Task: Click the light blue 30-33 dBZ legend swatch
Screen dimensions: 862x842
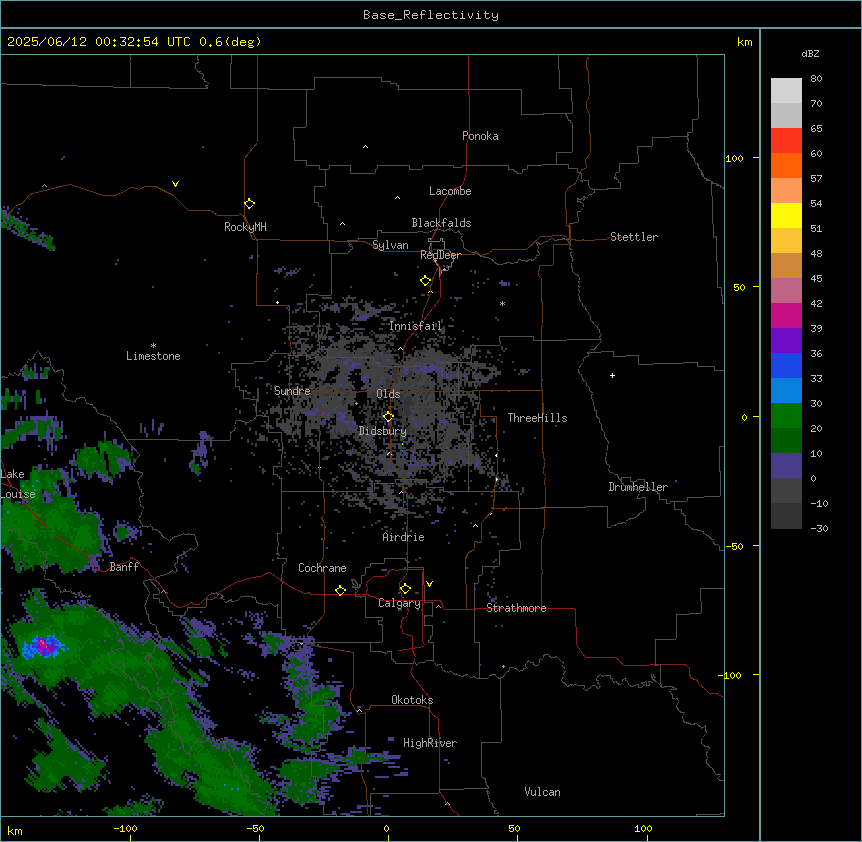Action: [x=786, y=391]
